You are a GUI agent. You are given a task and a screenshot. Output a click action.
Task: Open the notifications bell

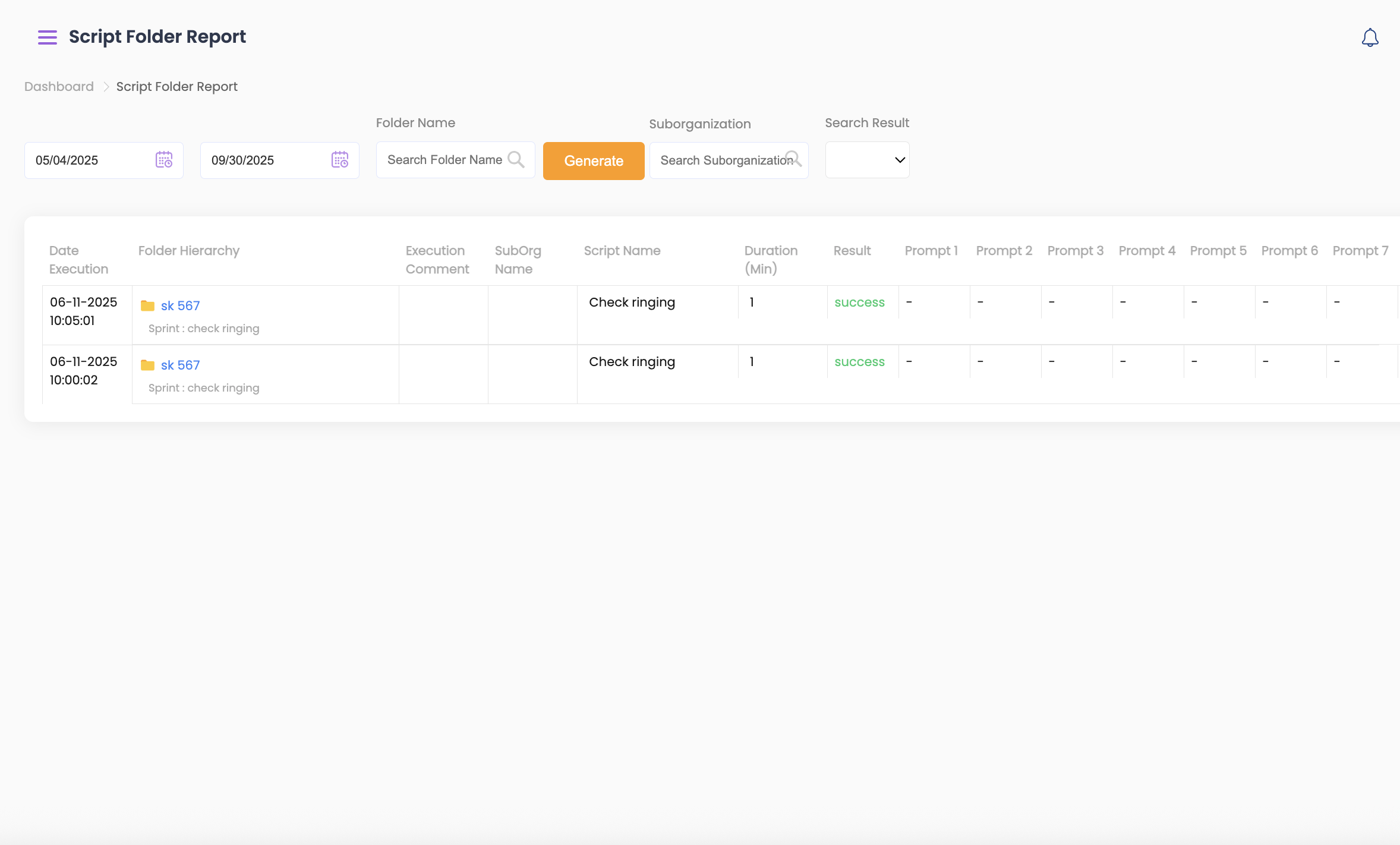[x=1370, y=37]
